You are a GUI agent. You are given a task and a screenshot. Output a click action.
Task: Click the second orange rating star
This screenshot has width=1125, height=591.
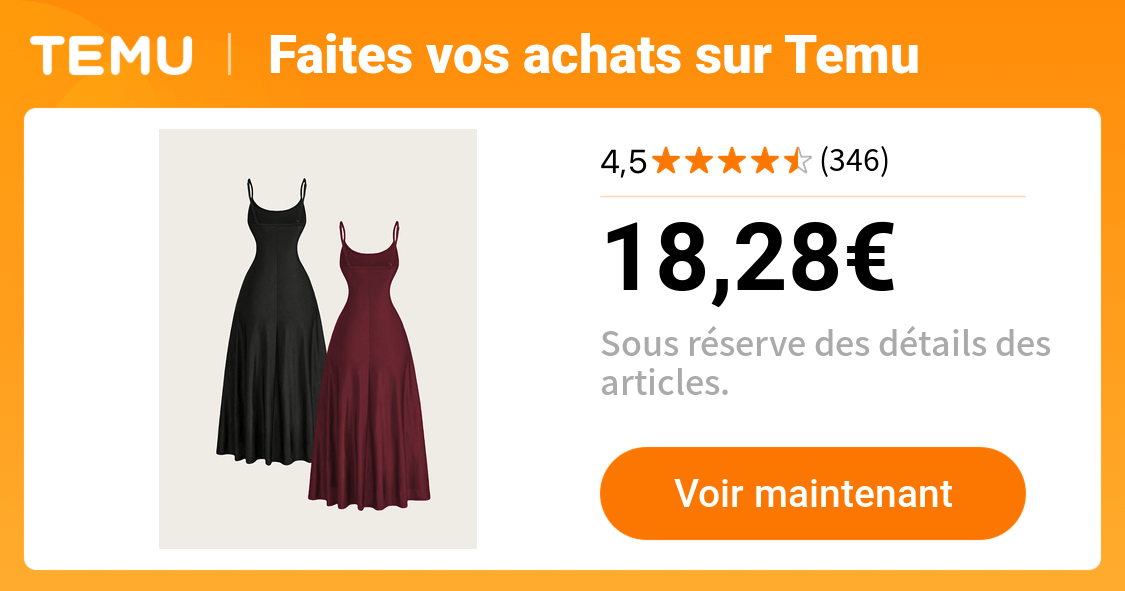click(699, 161)
